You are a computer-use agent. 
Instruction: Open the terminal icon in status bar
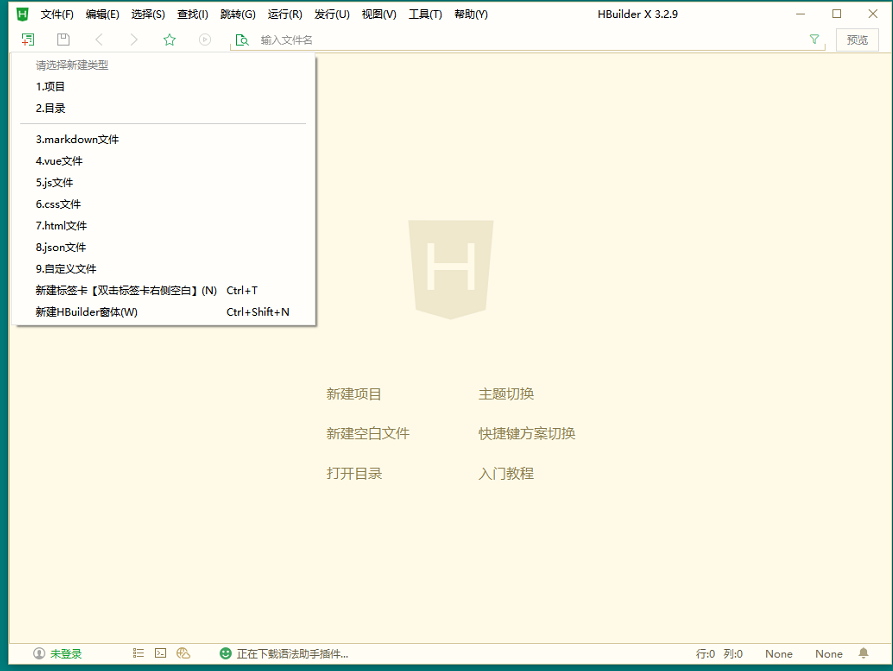pyautogui.click(x=161, y=653)
